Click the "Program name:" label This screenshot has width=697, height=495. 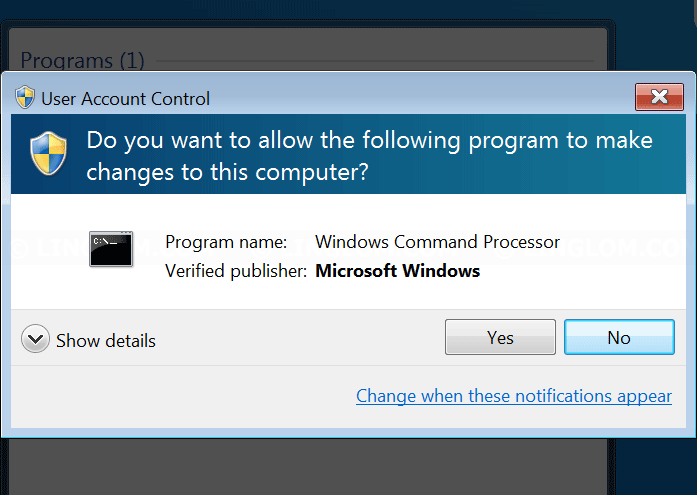coord(226,242)
